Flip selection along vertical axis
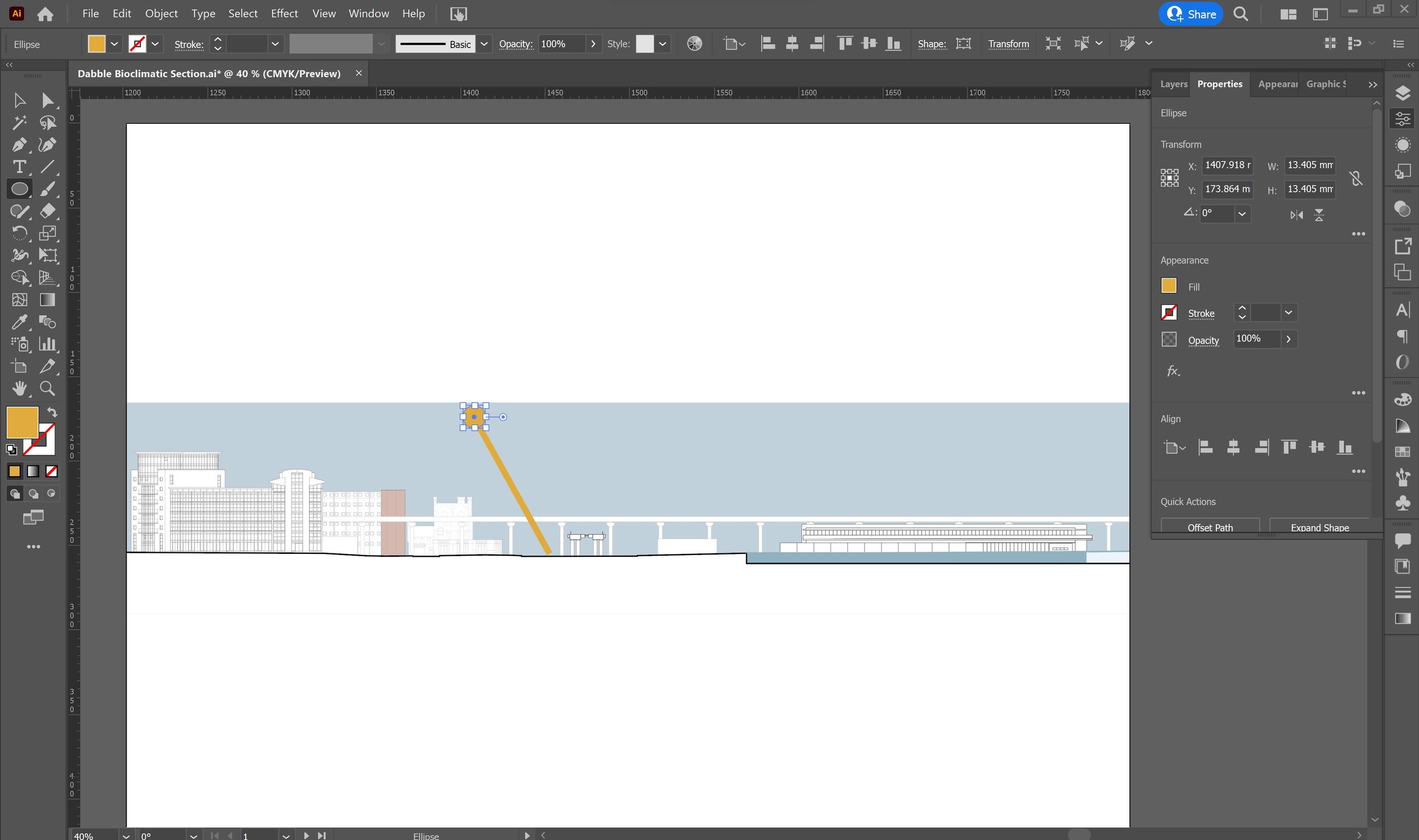This screenshot has height=840, width=1419. (x=1319, y=215)
